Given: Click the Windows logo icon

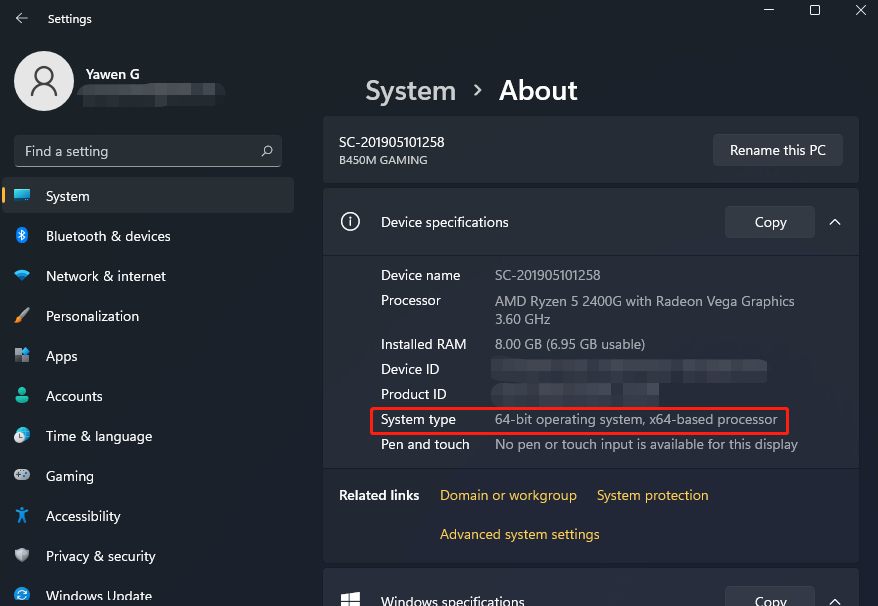Looking at the screenshot, I should [351, 600].
